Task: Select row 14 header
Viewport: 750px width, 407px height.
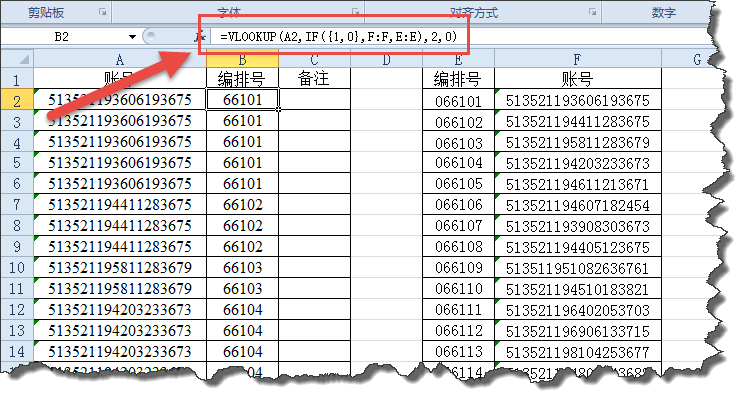Action: pos(17,351)
